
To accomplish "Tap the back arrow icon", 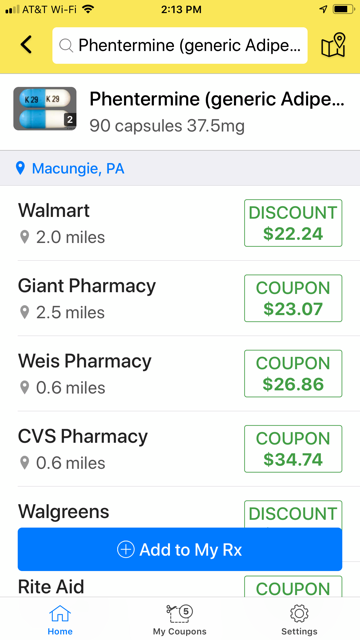I will coord(26,45).
